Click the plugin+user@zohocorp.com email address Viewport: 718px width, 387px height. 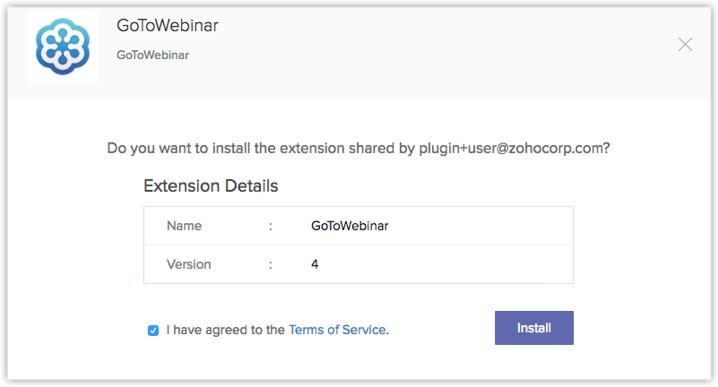pos(511,148)
